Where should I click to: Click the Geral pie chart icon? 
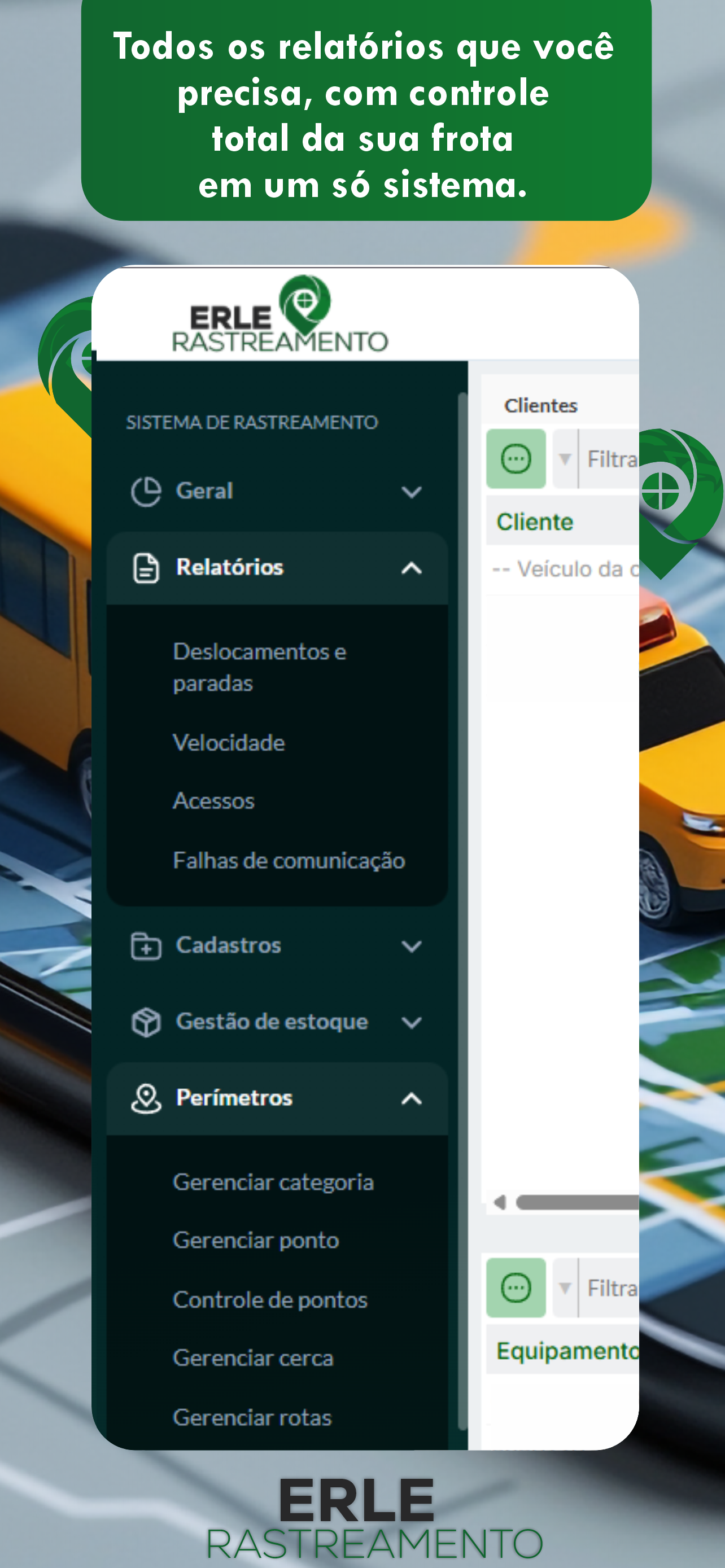click(x=146, y=491)
